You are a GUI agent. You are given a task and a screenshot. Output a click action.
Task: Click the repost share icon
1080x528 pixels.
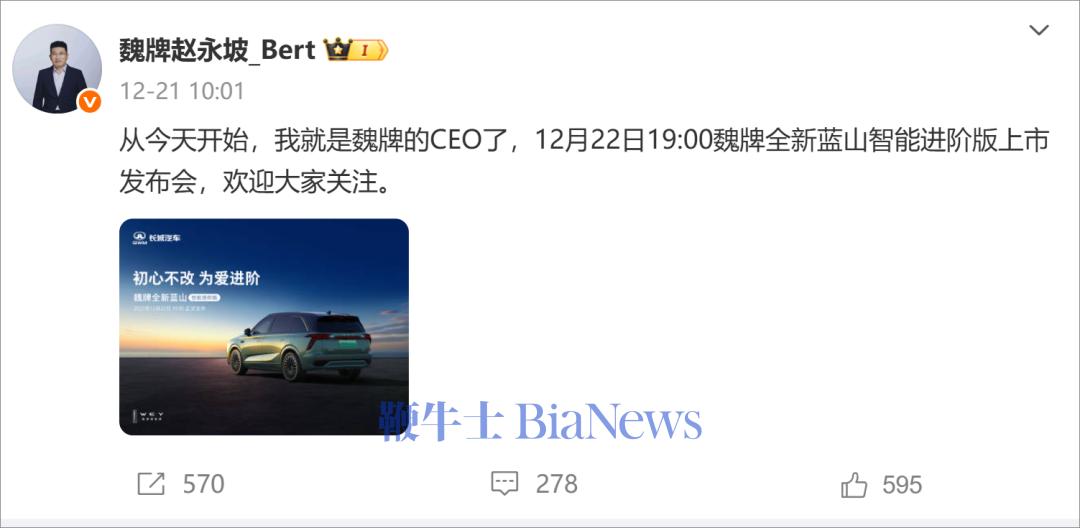pos(151,484)
